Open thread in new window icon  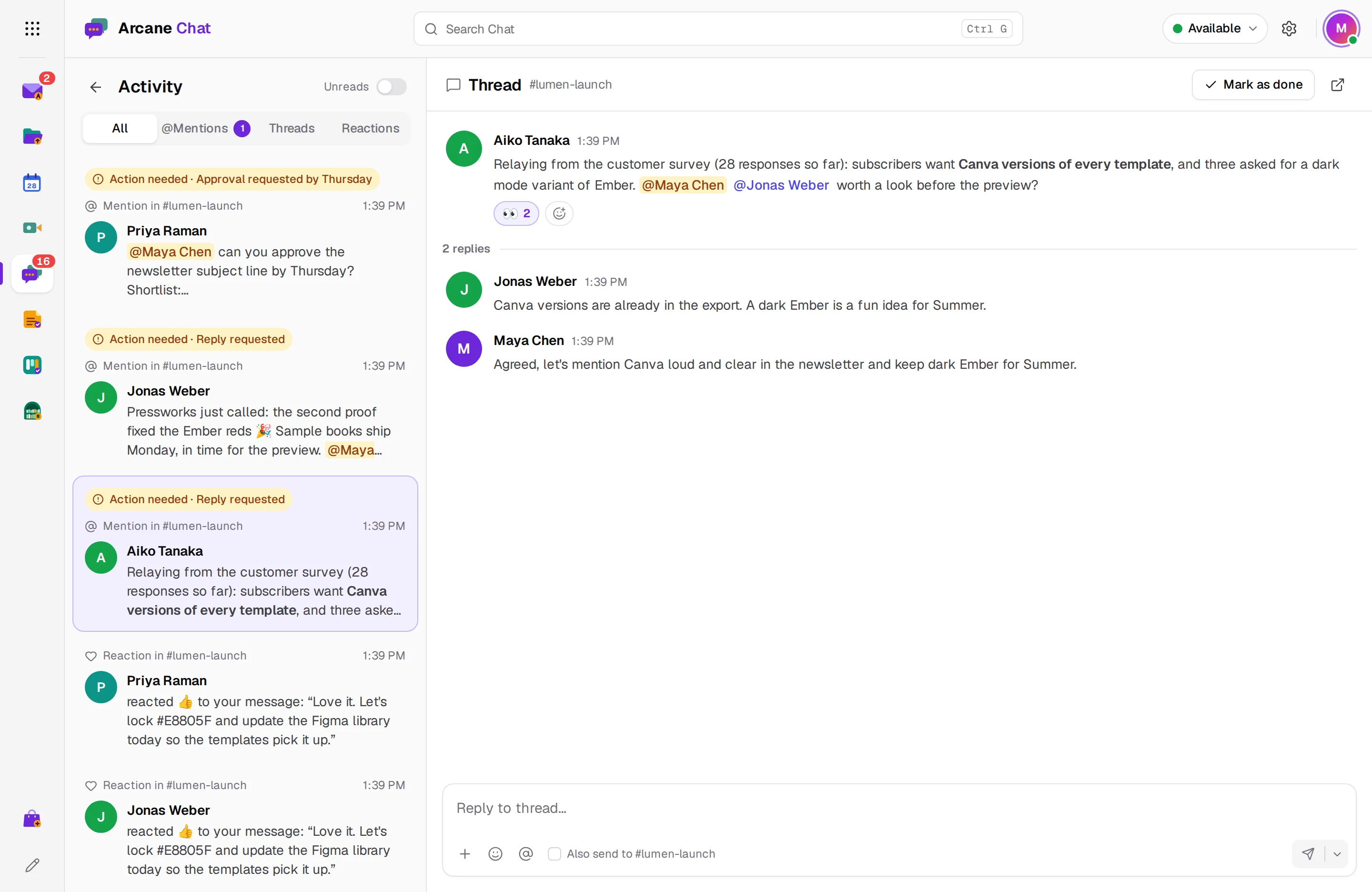coord(1337,85)
